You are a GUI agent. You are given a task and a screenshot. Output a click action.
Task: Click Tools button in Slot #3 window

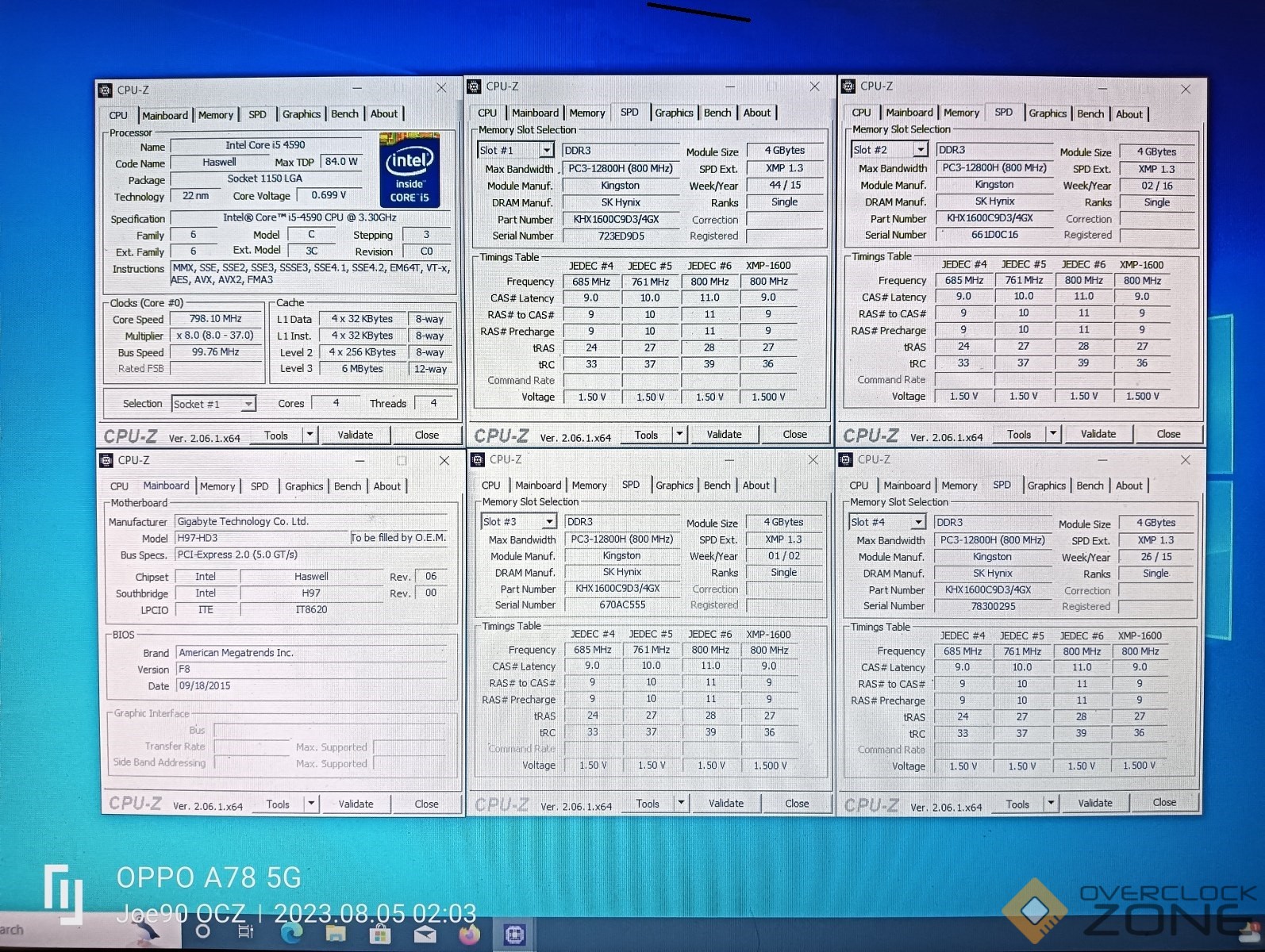point(648,803)
